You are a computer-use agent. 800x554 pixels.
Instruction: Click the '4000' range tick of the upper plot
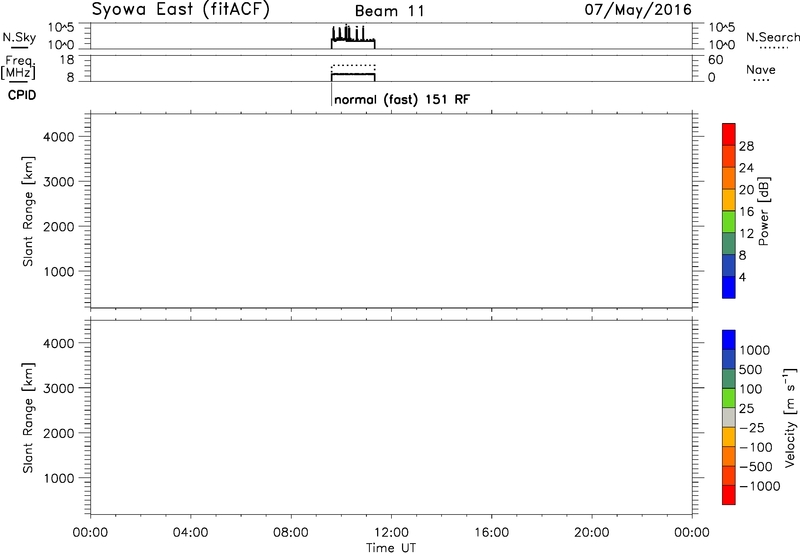59,137
